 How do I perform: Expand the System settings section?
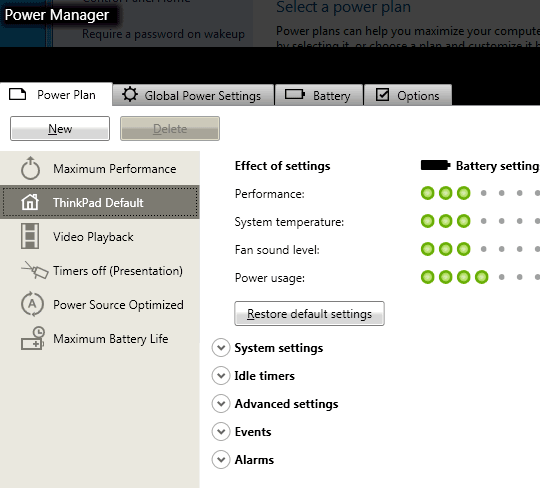(x=221, y=348)
